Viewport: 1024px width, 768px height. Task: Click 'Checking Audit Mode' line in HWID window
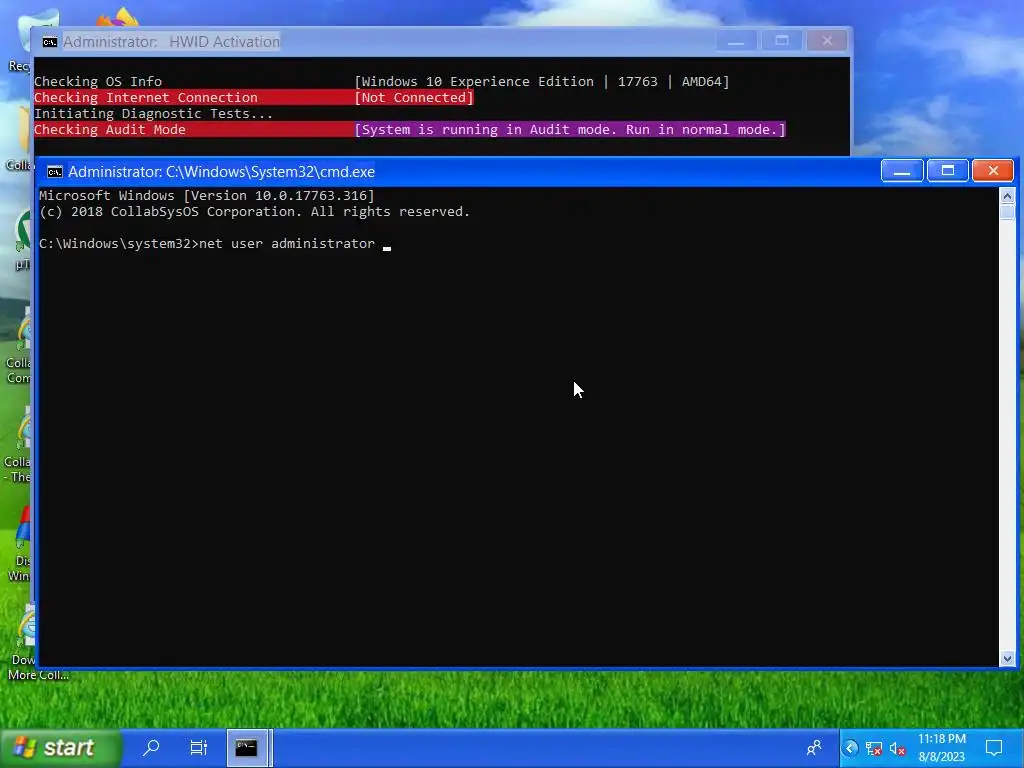(110, 129)
